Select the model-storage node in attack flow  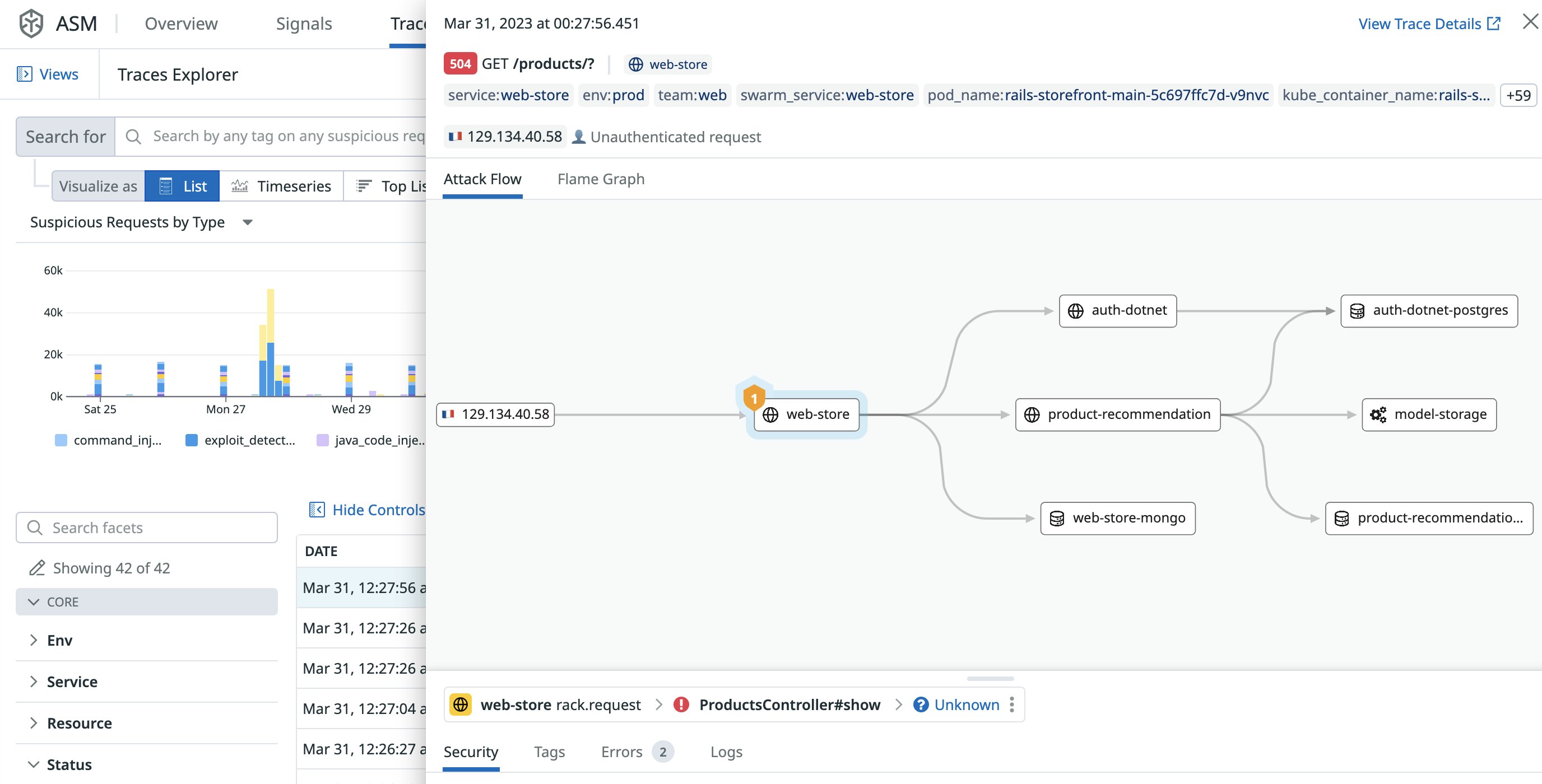pyautogui.click(x=1428, y=414)
